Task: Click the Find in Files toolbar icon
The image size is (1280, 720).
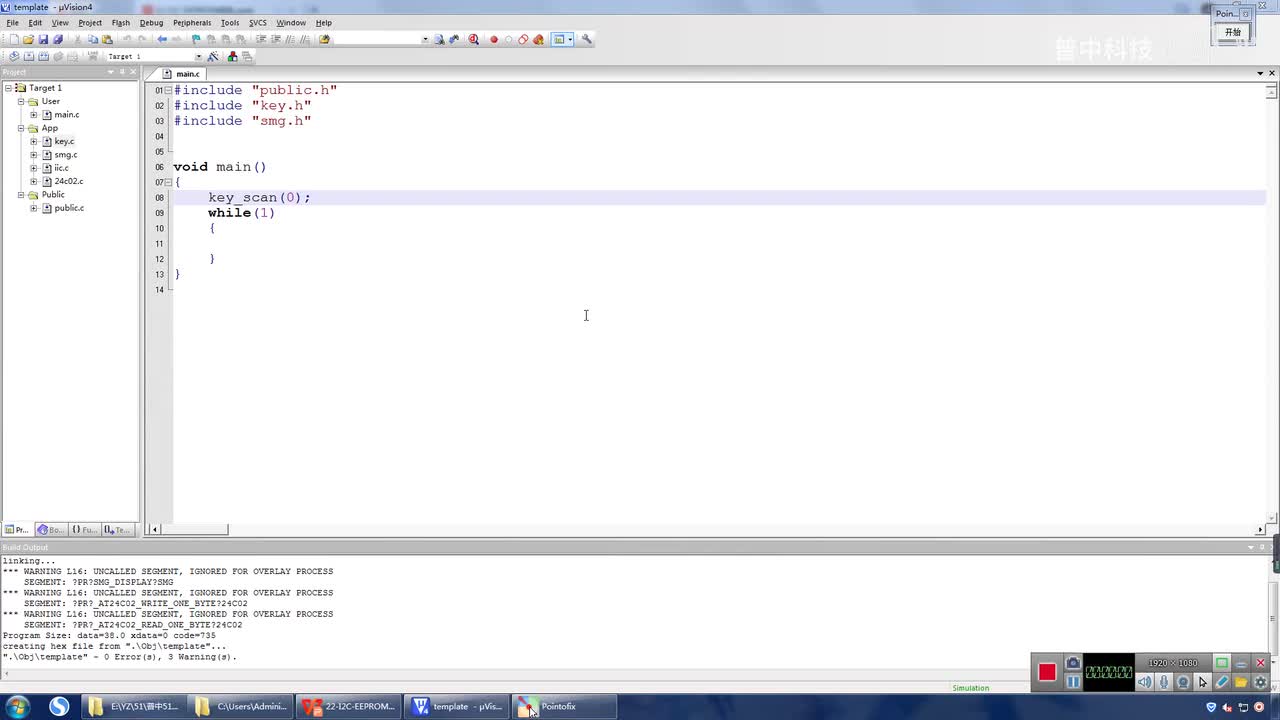Action: [x=324, y=40]
